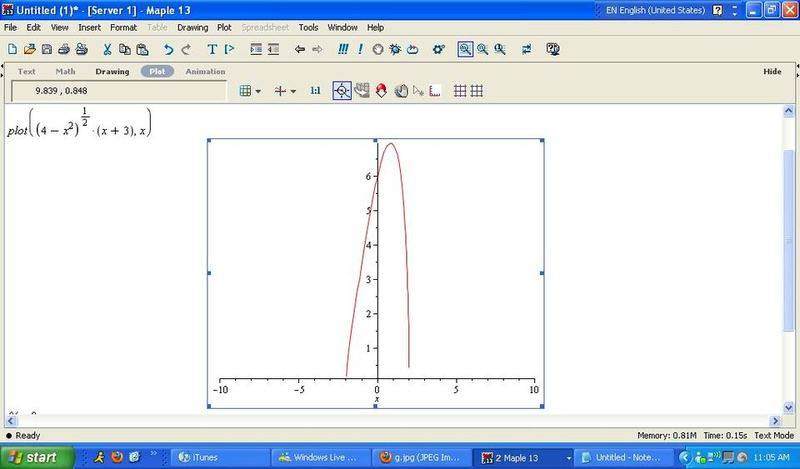Click the vertical scrollbar thumb

(x=788, y=240)
